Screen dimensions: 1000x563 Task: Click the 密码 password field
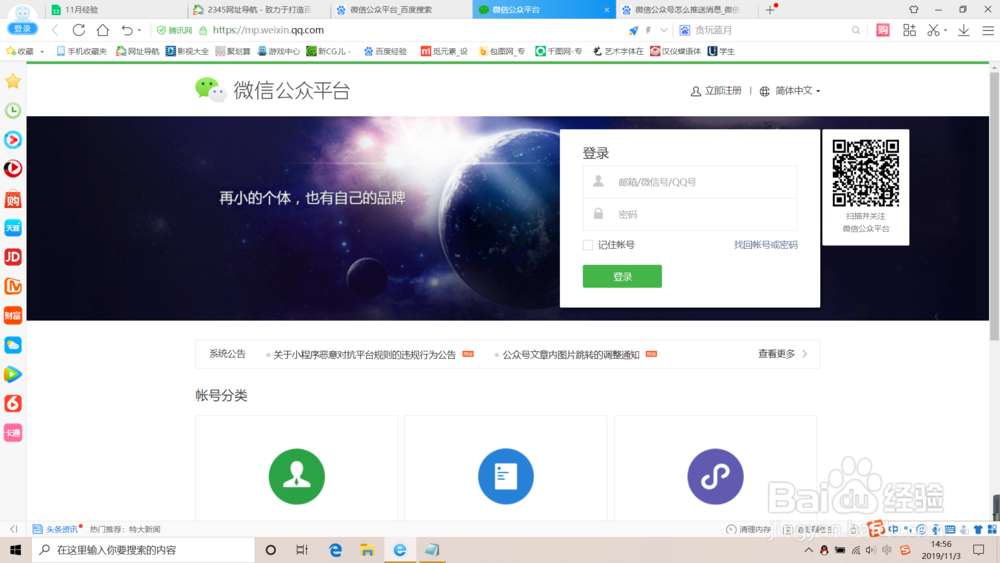click(x=690, y=214)
